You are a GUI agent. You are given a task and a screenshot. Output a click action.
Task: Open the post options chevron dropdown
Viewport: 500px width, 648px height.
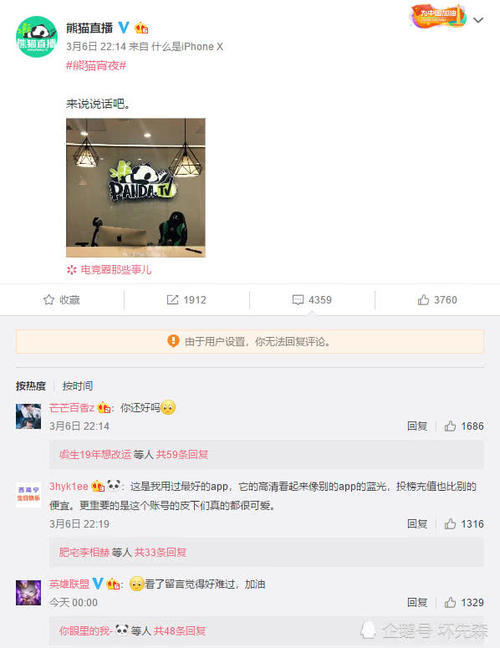tap(478, 20)
